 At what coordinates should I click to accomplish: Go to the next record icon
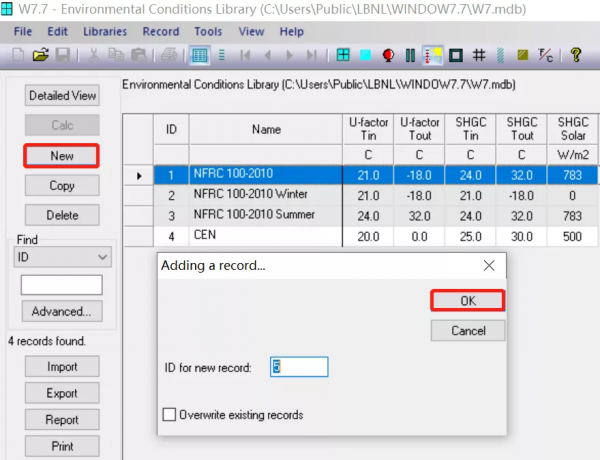[289, 55]
